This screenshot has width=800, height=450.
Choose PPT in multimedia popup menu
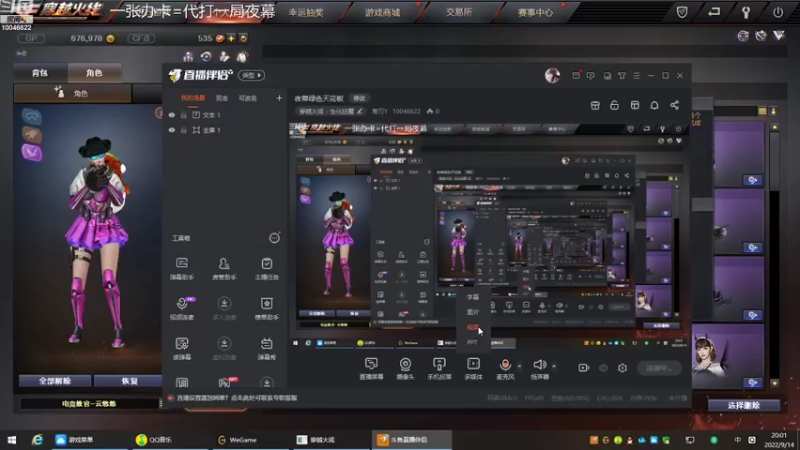pyautogui.click(x=472, y=342)
